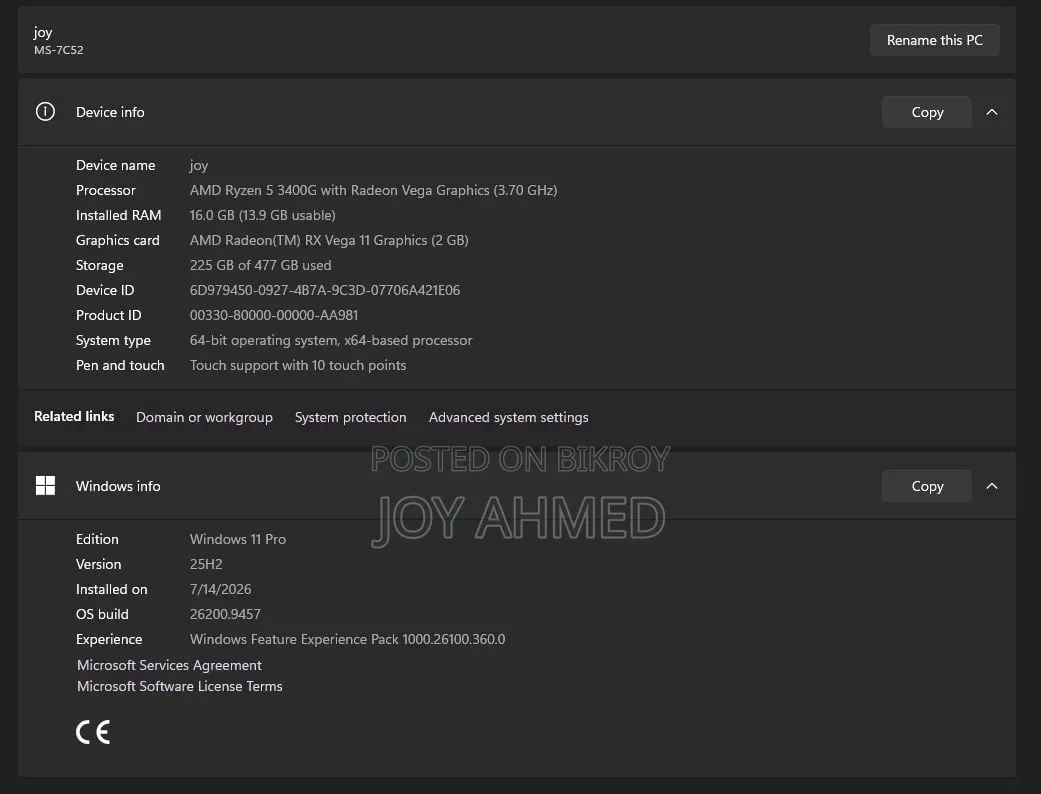This screenshot has height=794, width=1041.
Task: Select the 225 GB of 477 GB storage value
Action: coord(260,265)
